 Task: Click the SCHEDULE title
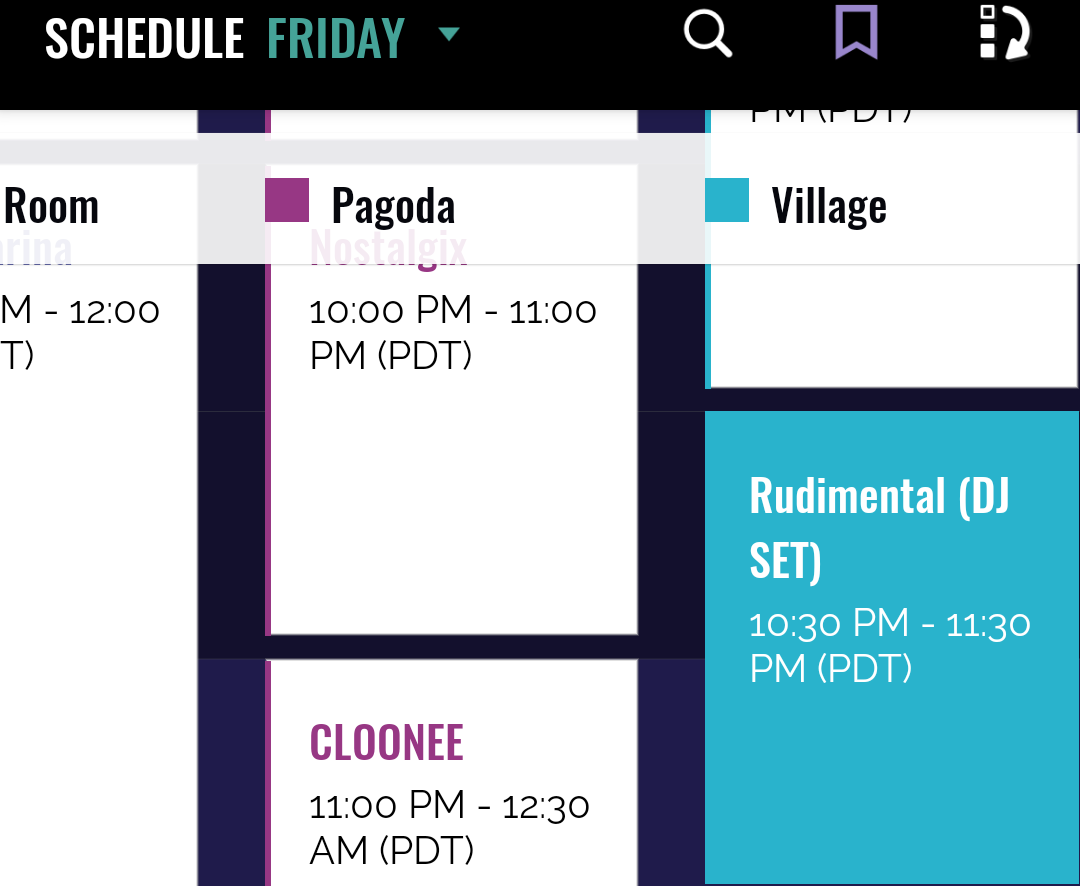(x=145, y=38)
